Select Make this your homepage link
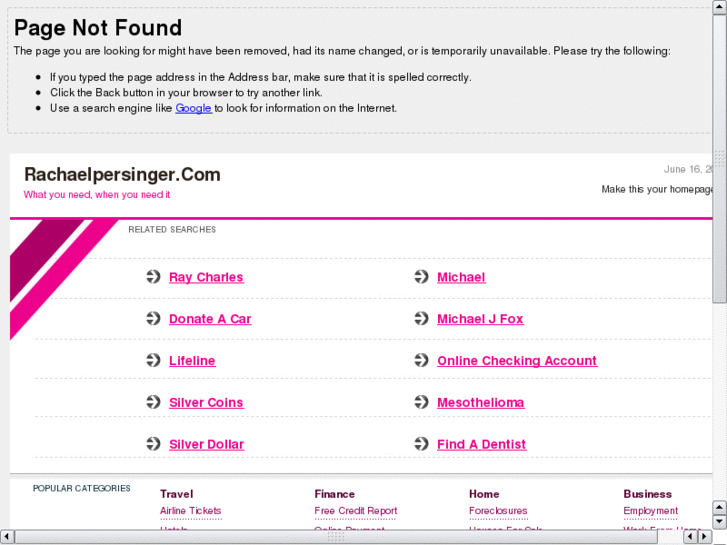The image size is (727, 545). pos(657,189)
